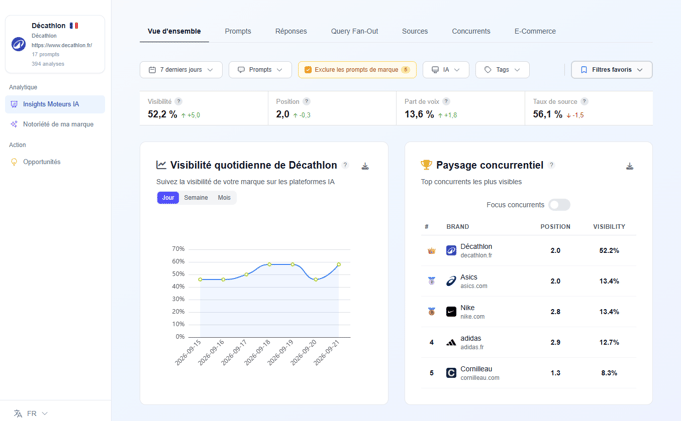Click the bronze medal icon for Nike
This screenshot has height=421, width=681.
tap(431, 312)
